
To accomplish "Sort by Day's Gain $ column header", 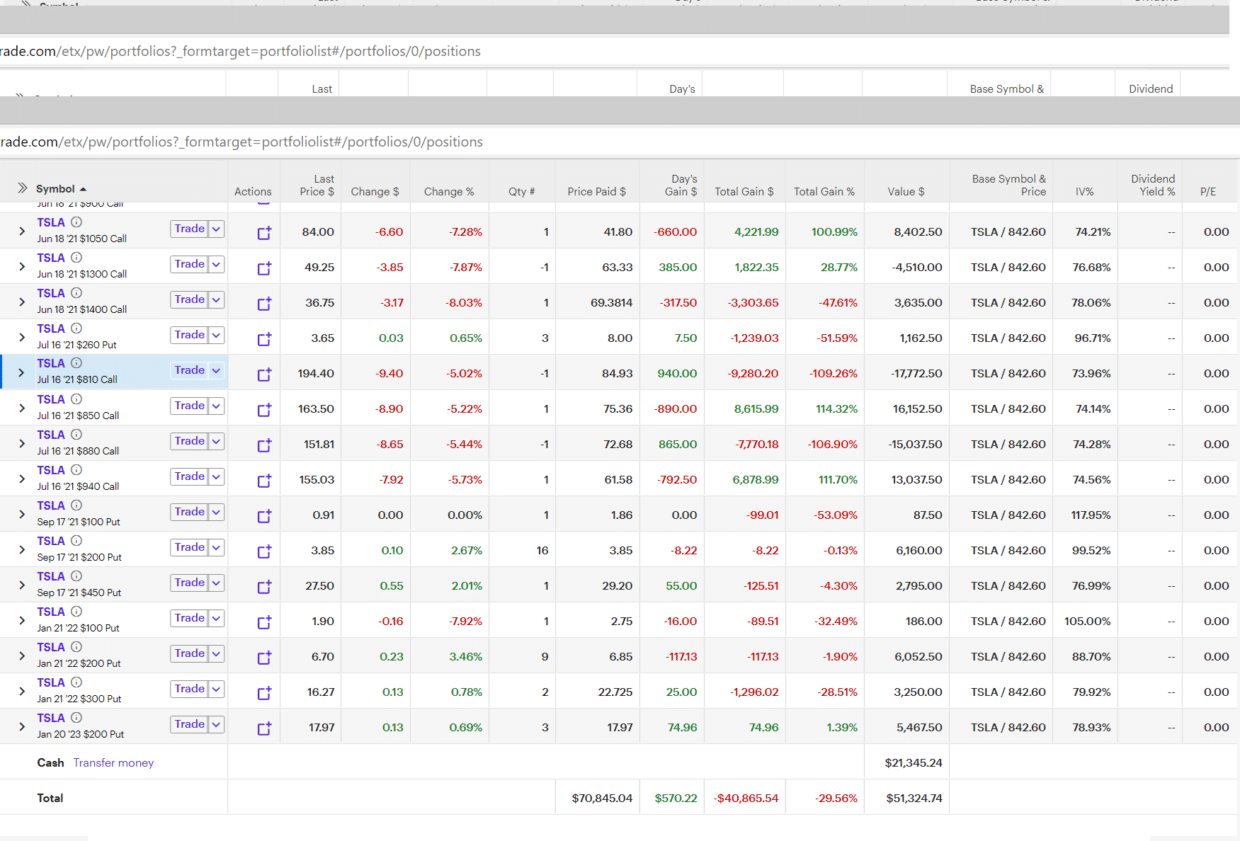I will [683, 185].
